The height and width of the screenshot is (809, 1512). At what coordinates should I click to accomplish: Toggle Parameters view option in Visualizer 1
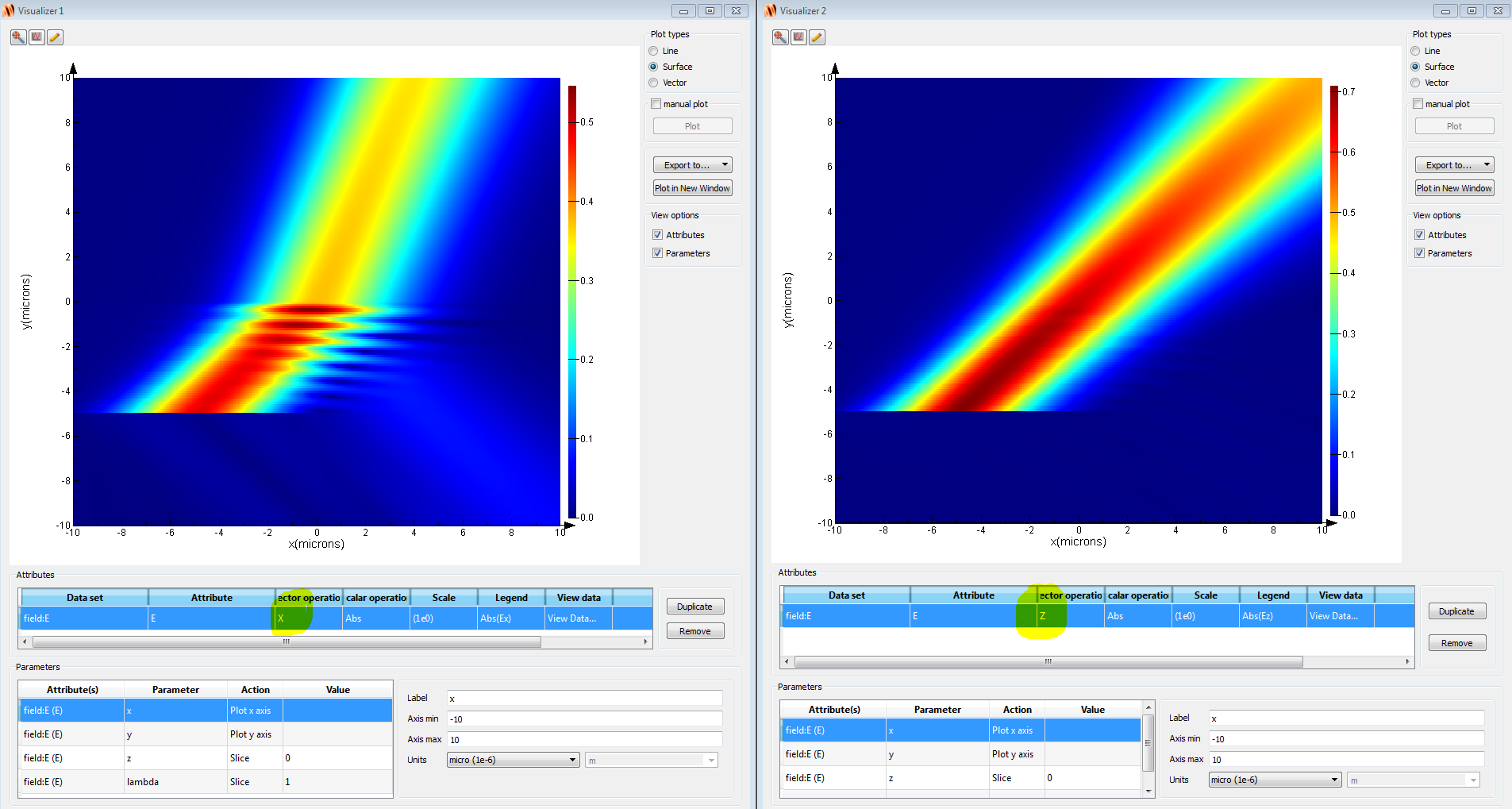coord(657,253)
